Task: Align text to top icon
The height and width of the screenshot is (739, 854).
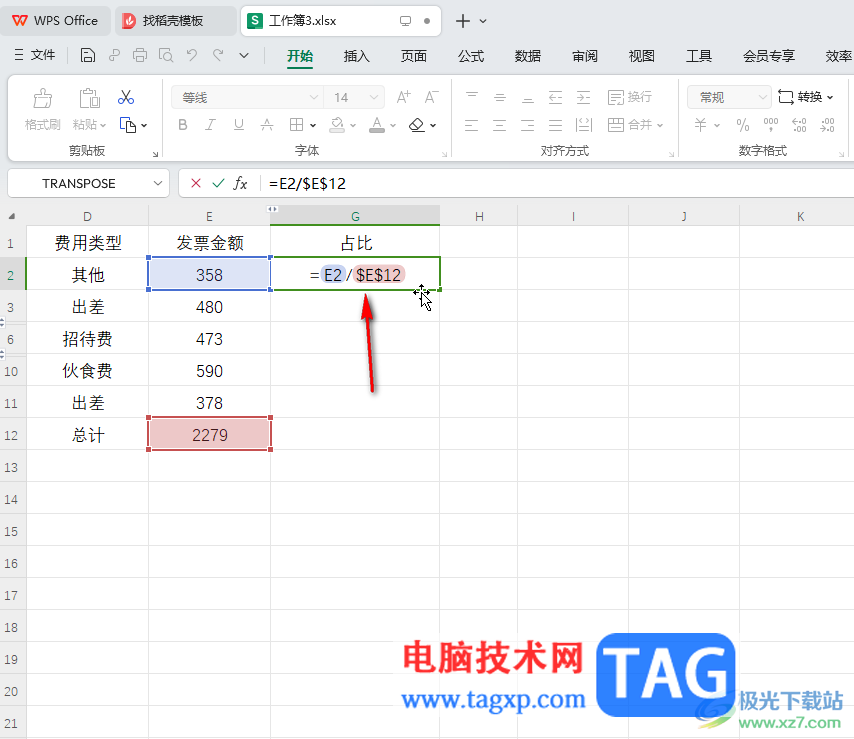Action: [472, 97]
